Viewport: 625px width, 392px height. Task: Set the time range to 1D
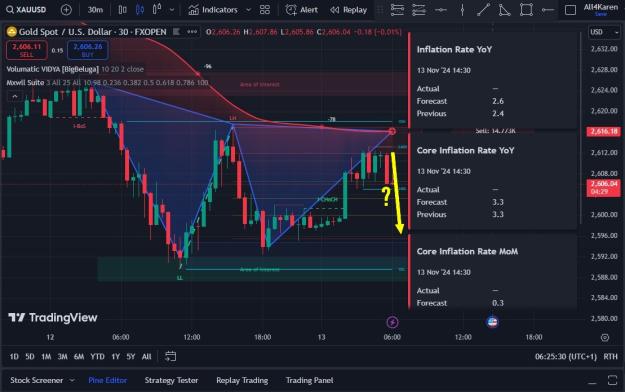point(14,357)
